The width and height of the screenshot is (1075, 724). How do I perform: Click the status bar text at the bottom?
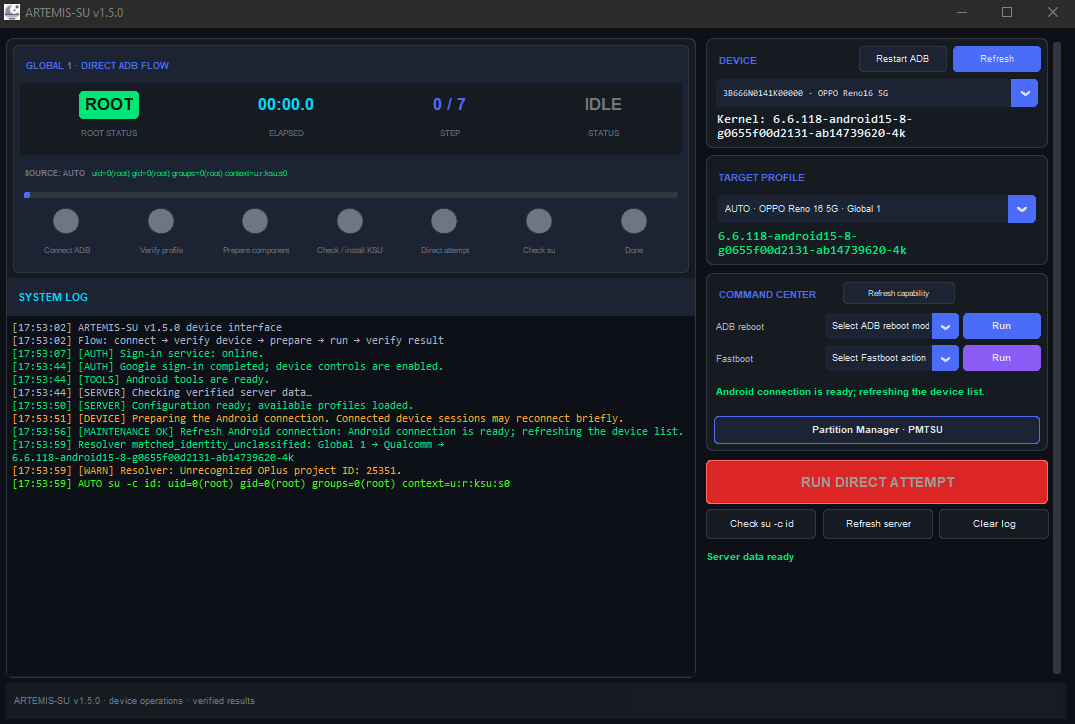click(134, 701)
